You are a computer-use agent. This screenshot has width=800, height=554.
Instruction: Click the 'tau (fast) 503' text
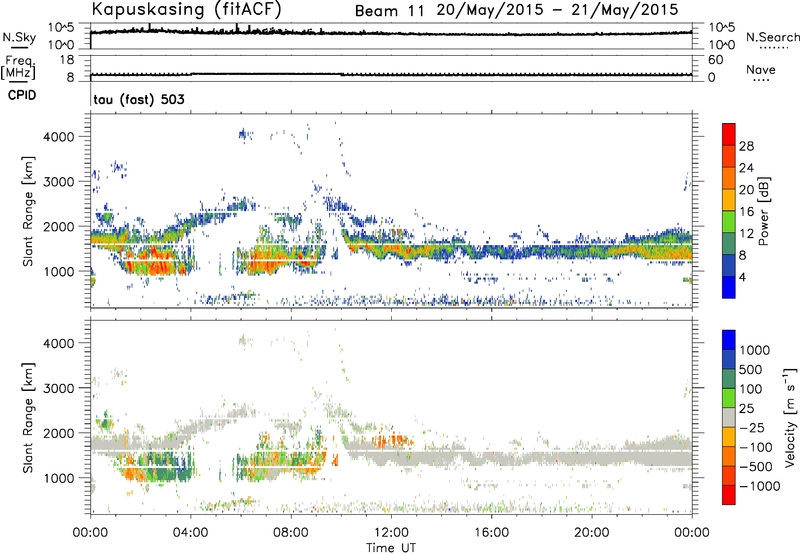point(139,99)
